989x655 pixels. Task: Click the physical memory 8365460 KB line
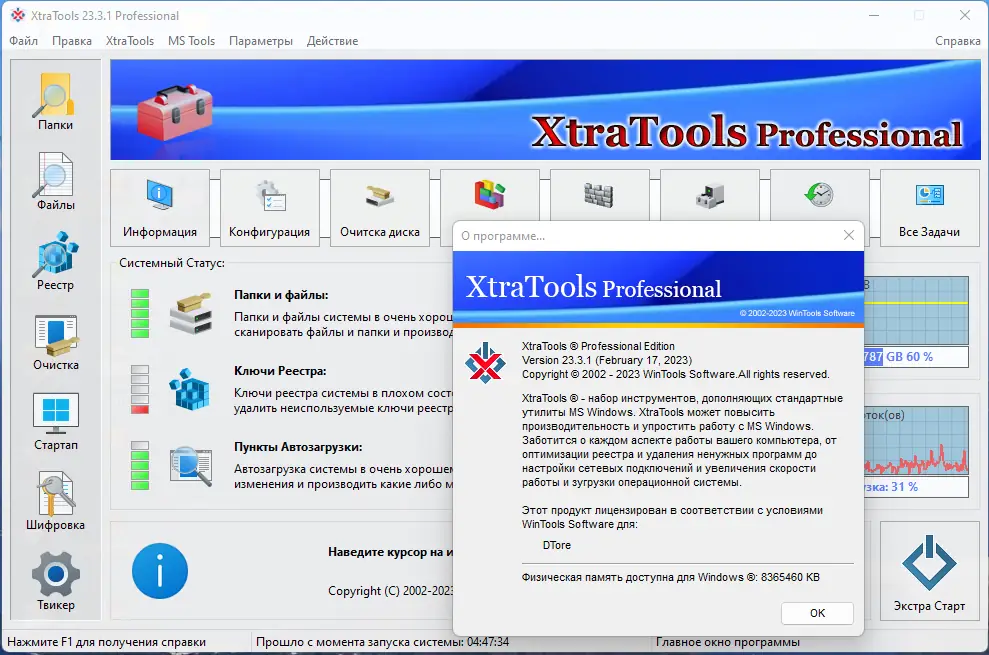670,577
